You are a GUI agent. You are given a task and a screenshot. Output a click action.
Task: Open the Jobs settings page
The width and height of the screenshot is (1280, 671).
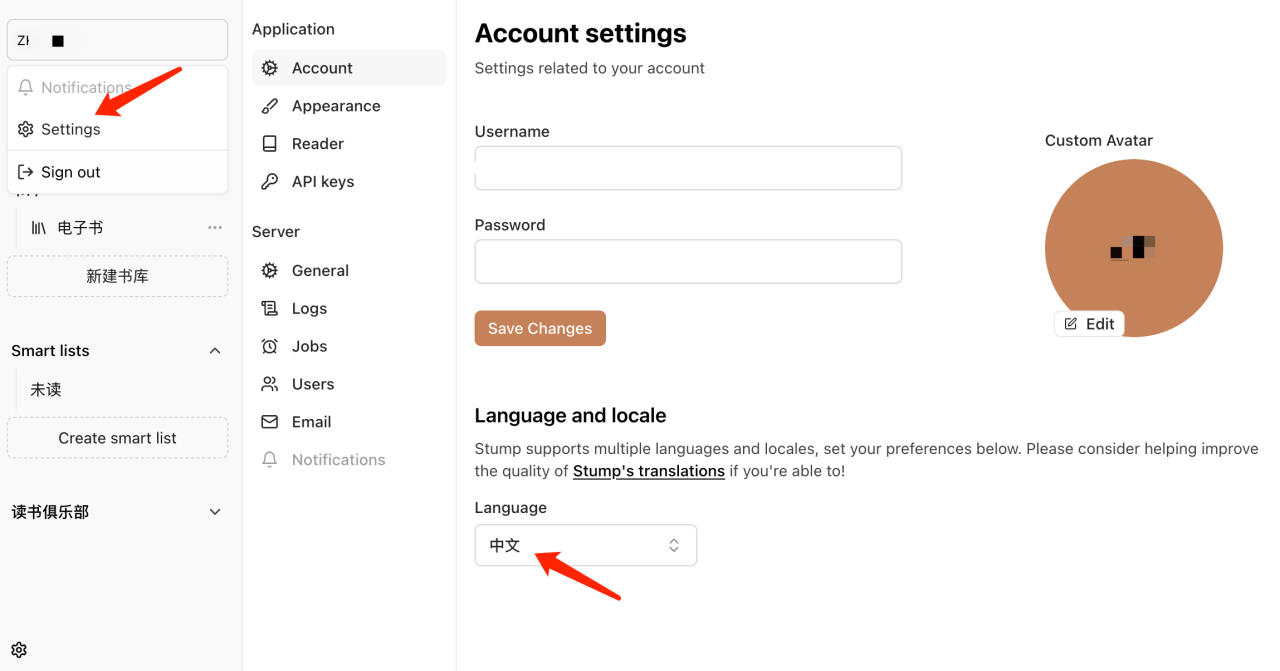[x=349, y=347]
